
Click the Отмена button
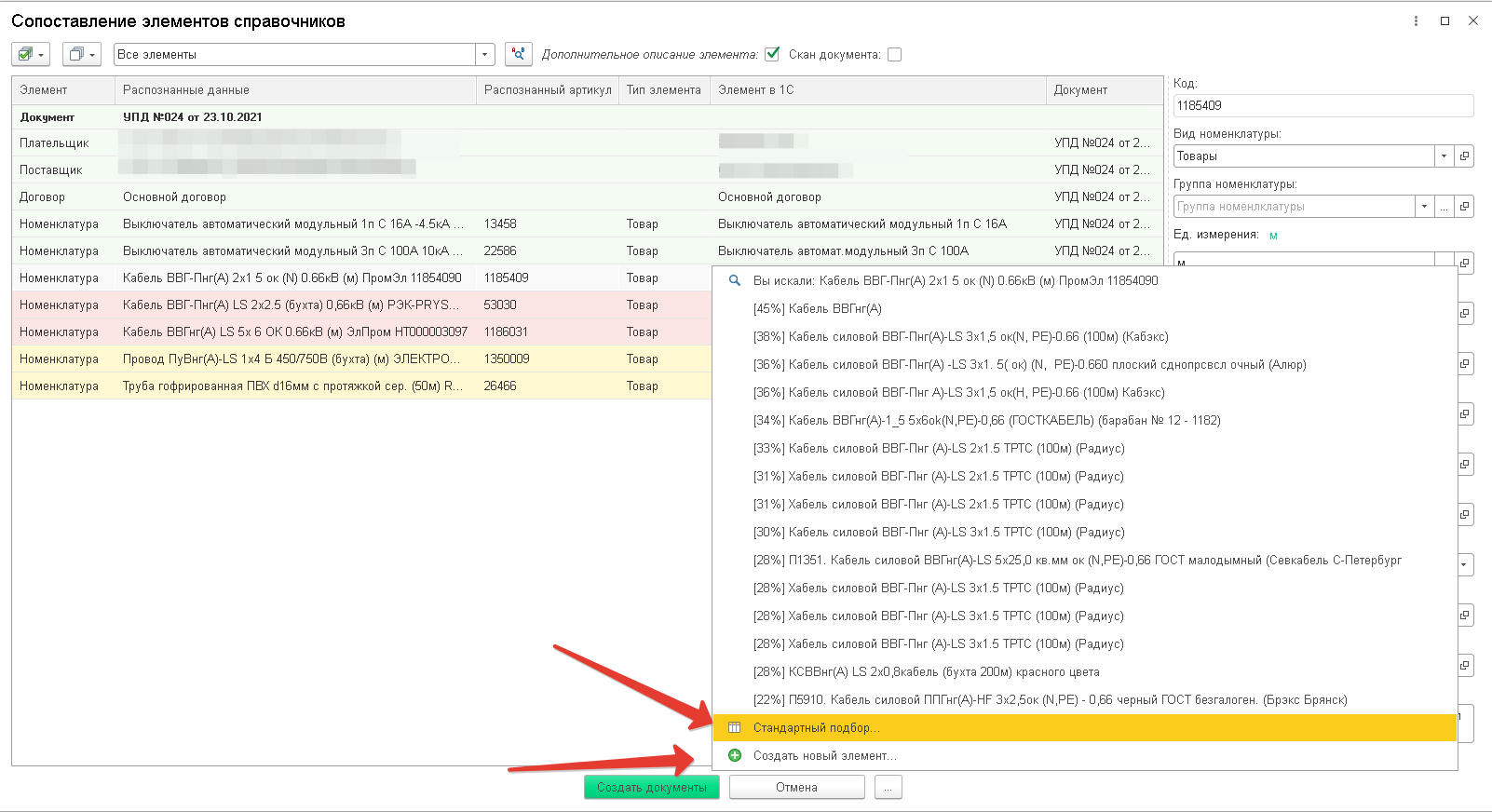click(x=796, y=787)
